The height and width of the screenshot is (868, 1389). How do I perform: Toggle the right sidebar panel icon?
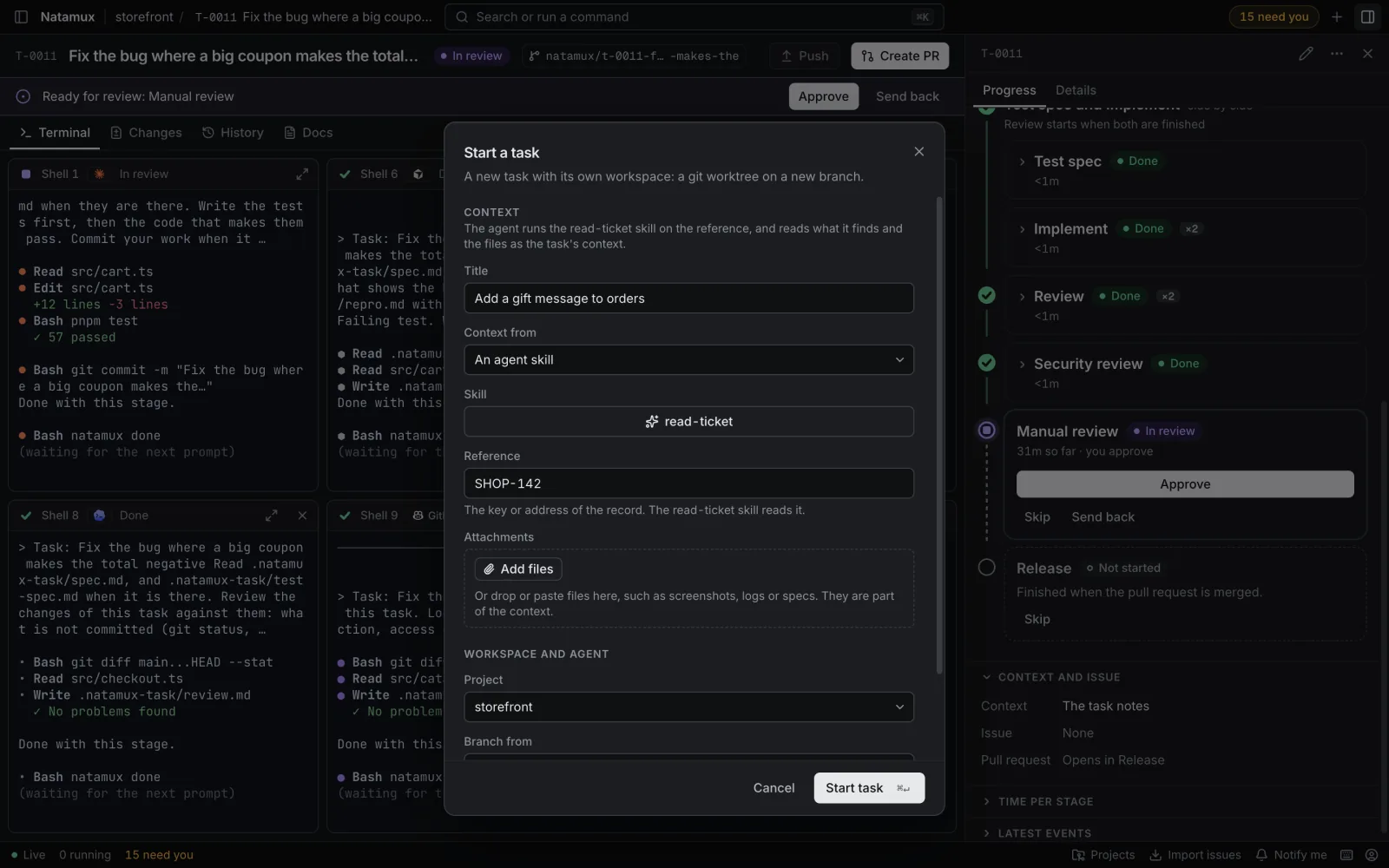[1367, 16]
